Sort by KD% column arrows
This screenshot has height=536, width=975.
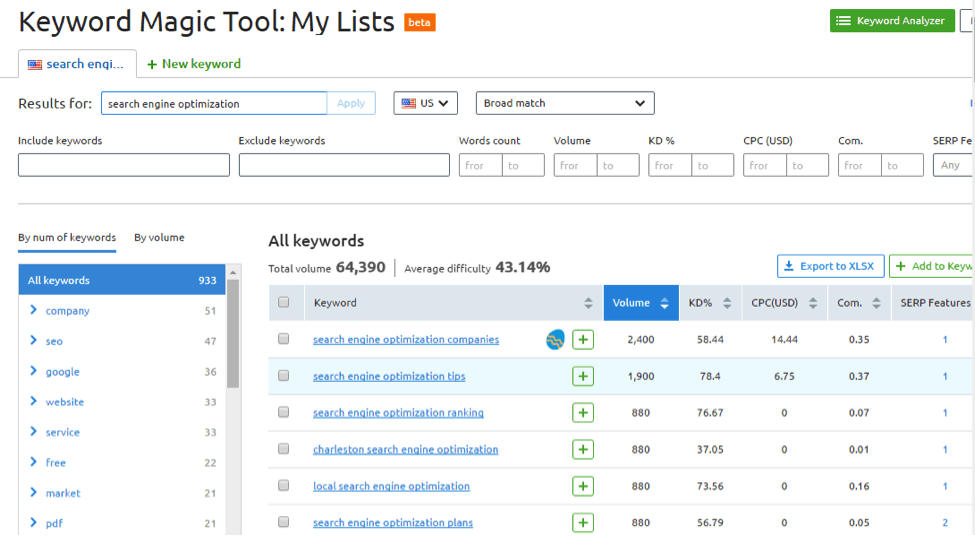tap(727, 303)
